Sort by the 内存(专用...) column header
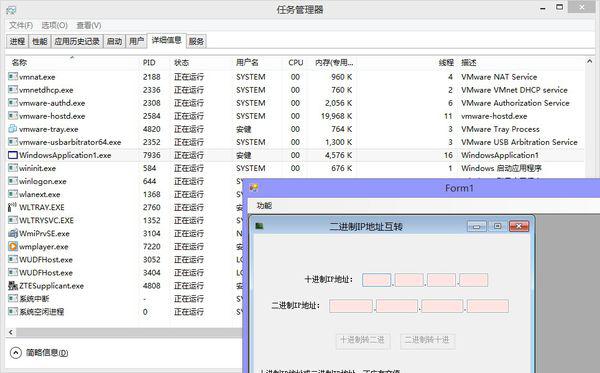The image size is (600, 373). click(x=332, y=62)
